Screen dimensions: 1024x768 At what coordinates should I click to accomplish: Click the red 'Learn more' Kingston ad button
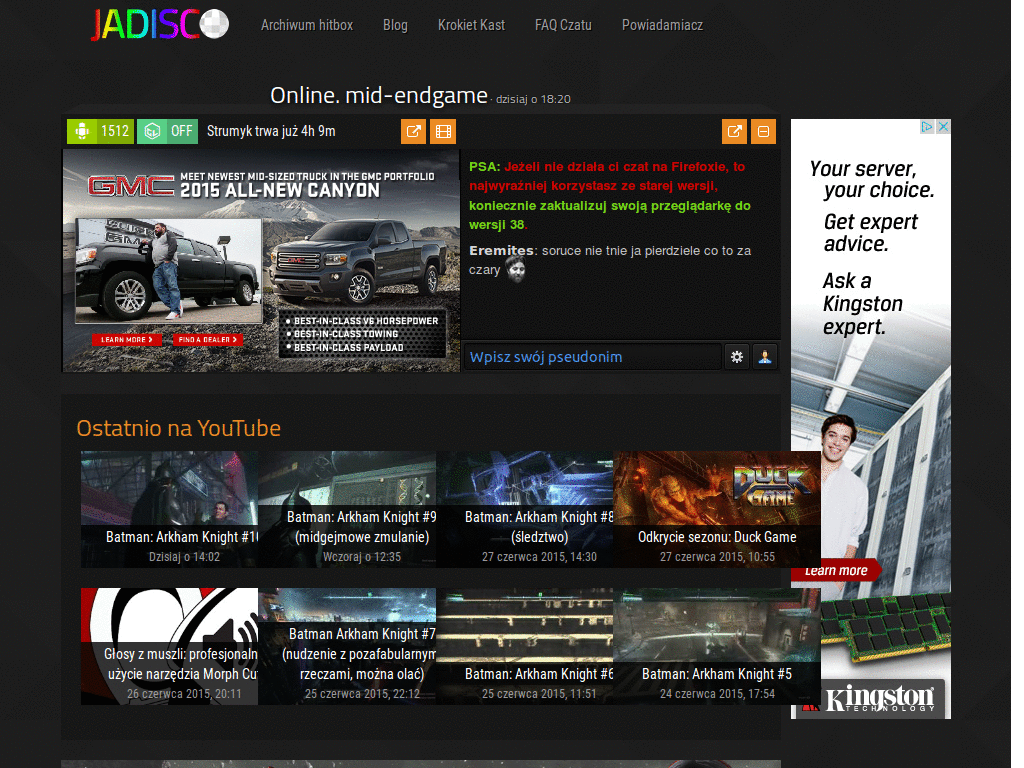coord(836,571)
